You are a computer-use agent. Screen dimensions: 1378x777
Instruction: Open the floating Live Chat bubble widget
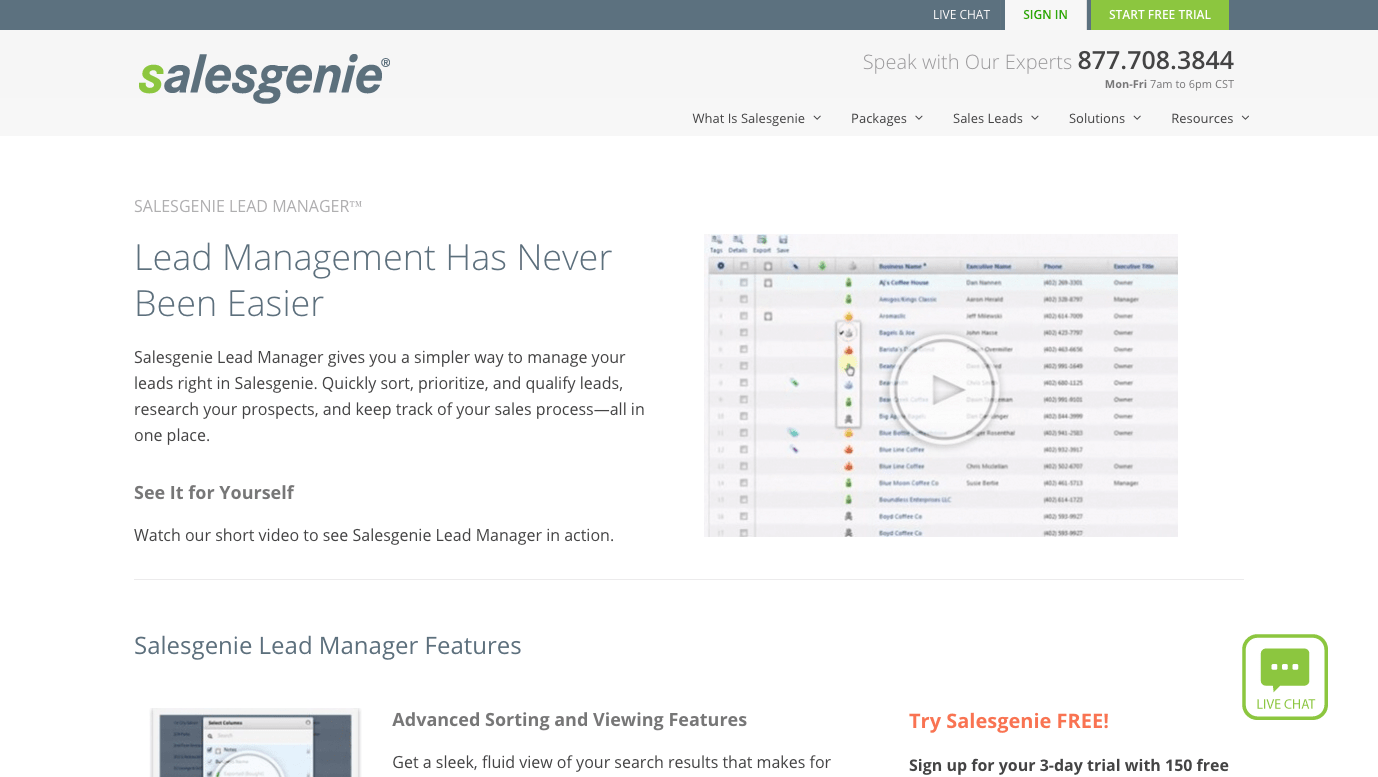(1285, 677)
